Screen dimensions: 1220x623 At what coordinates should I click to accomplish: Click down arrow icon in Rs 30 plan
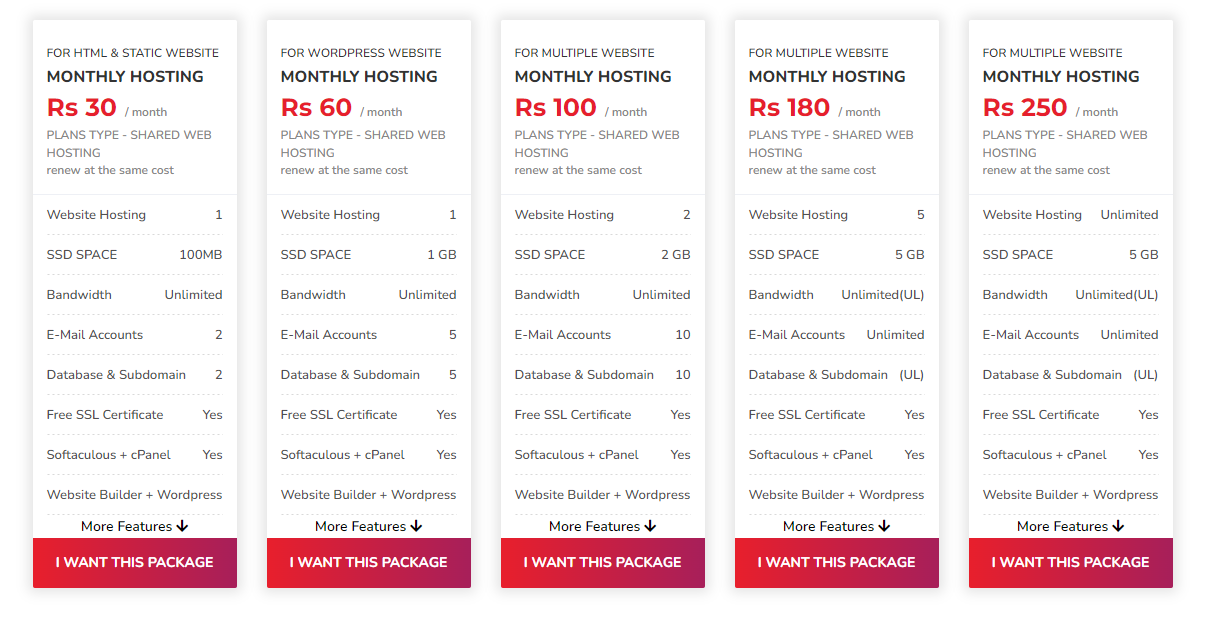pos(183,526)
